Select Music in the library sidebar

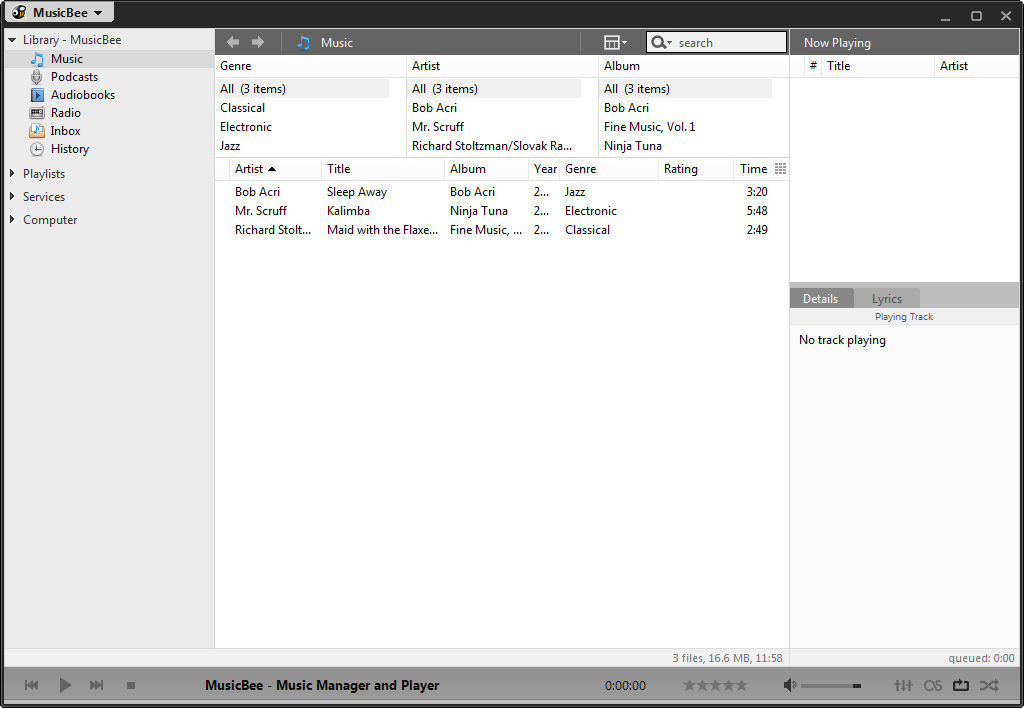(67, 59)
